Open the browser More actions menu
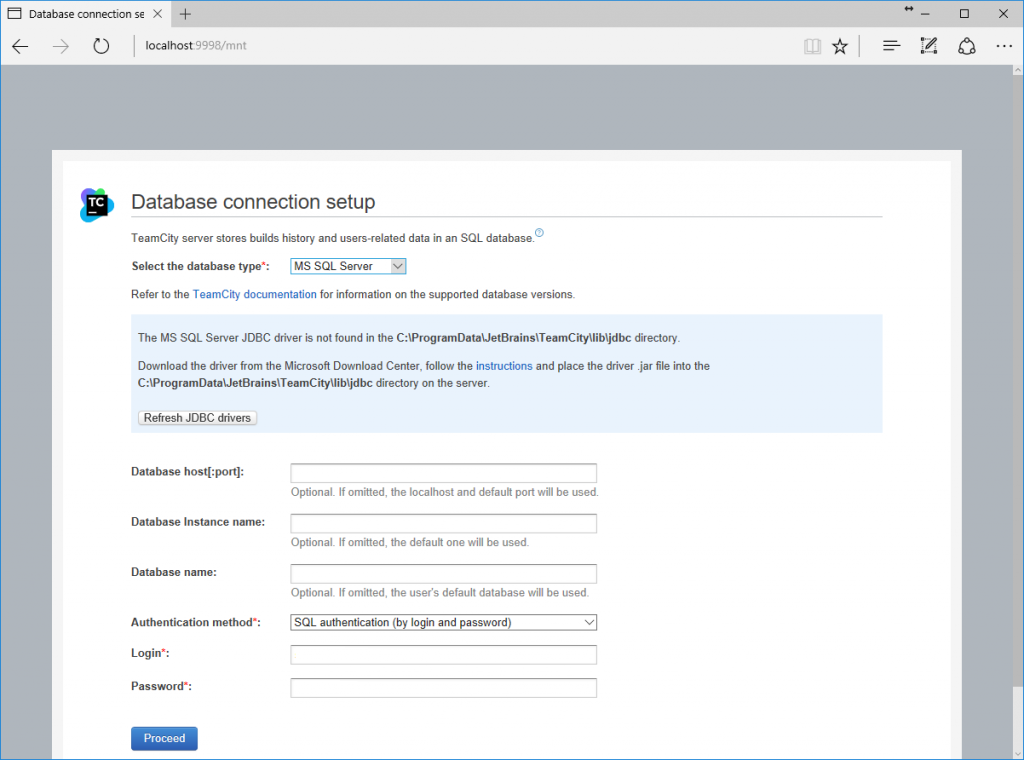Viewport: 1024px width, 760px height. point(1004,46)
